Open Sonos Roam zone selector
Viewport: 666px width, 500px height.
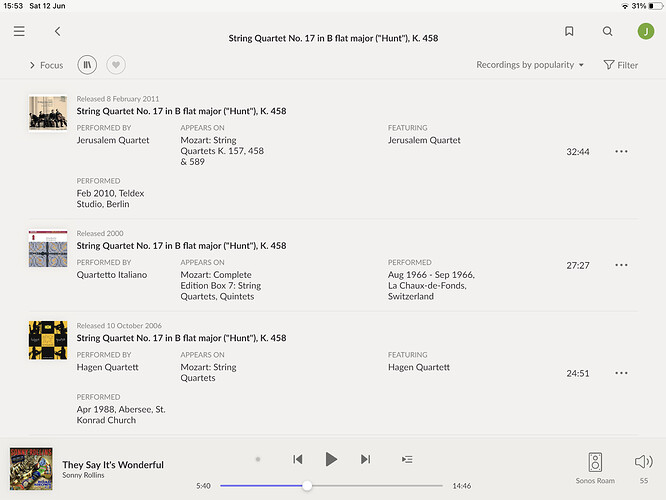(x=595, y=468)
